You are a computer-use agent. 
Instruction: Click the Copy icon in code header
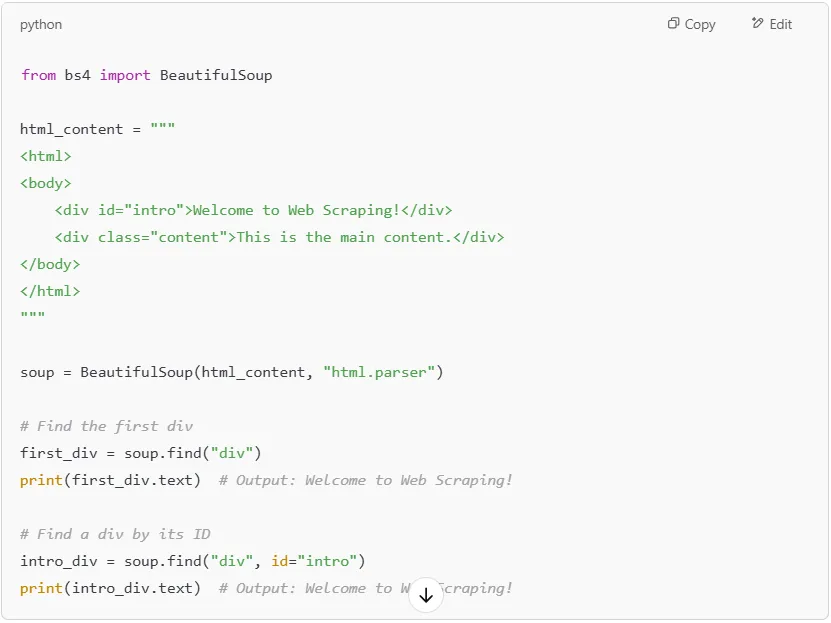tap(674, 24)
